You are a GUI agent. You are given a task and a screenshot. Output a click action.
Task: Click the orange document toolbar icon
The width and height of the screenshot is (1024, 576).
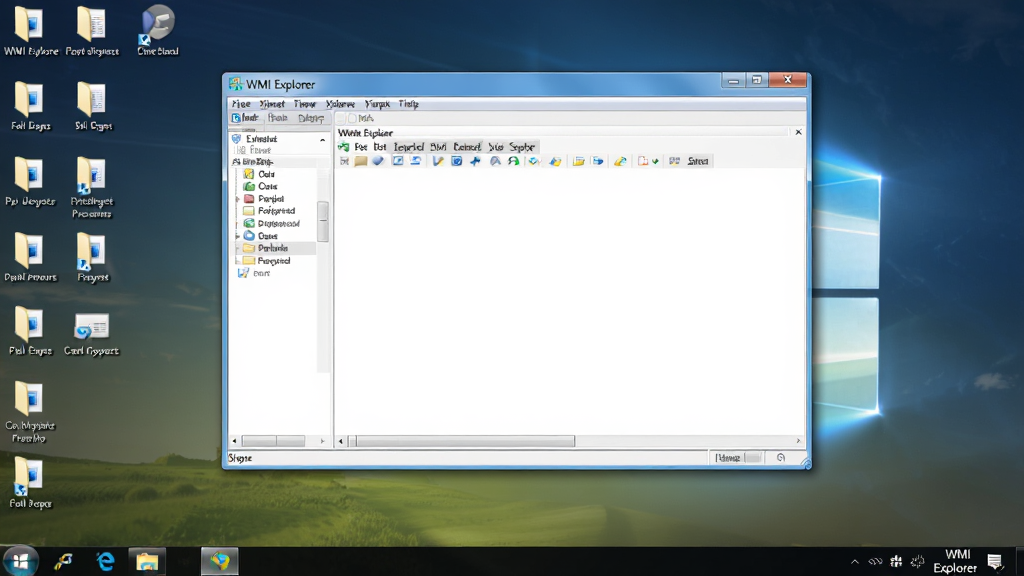click(x=643, y=161)
